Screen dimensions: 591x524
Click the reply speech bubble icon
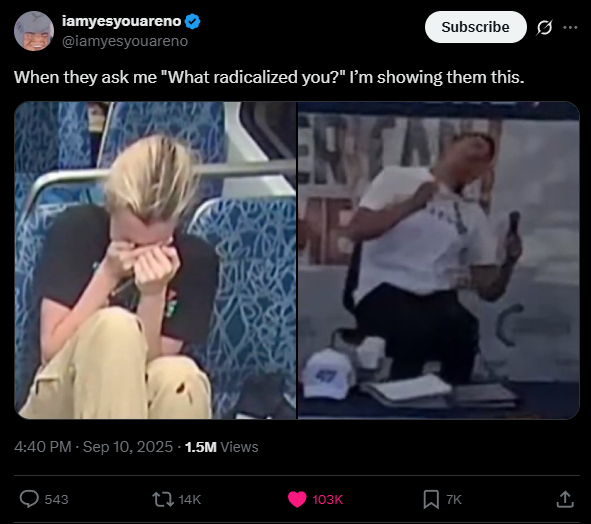29,499
